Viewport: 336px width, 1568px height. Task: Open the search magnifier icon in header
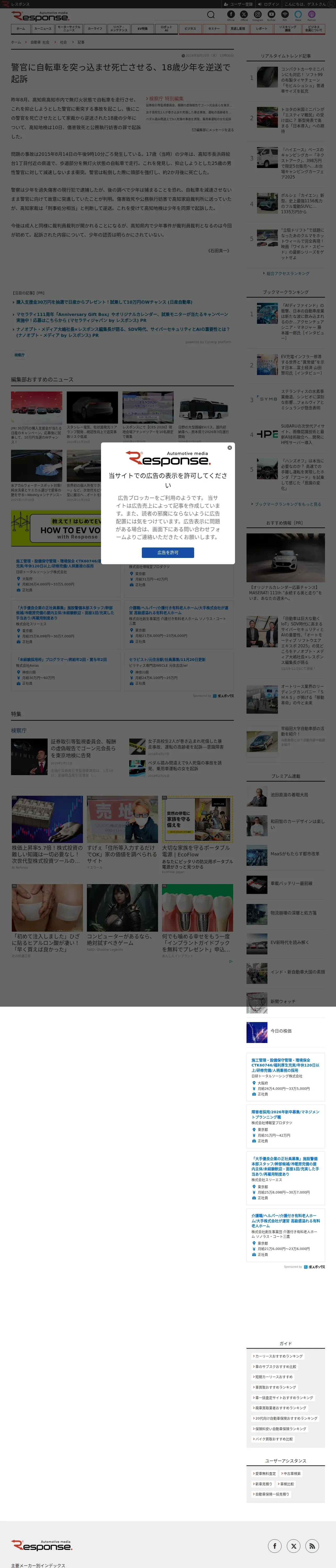[x=211, y=15]
